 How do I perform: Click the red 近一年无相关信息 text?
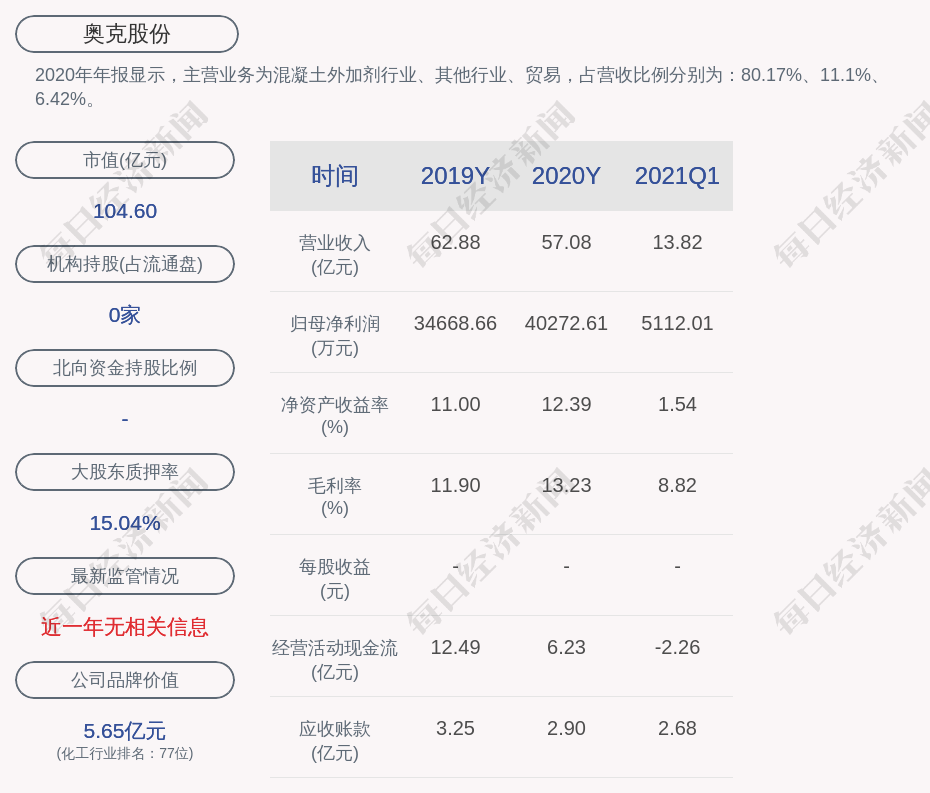pos(125,627)
